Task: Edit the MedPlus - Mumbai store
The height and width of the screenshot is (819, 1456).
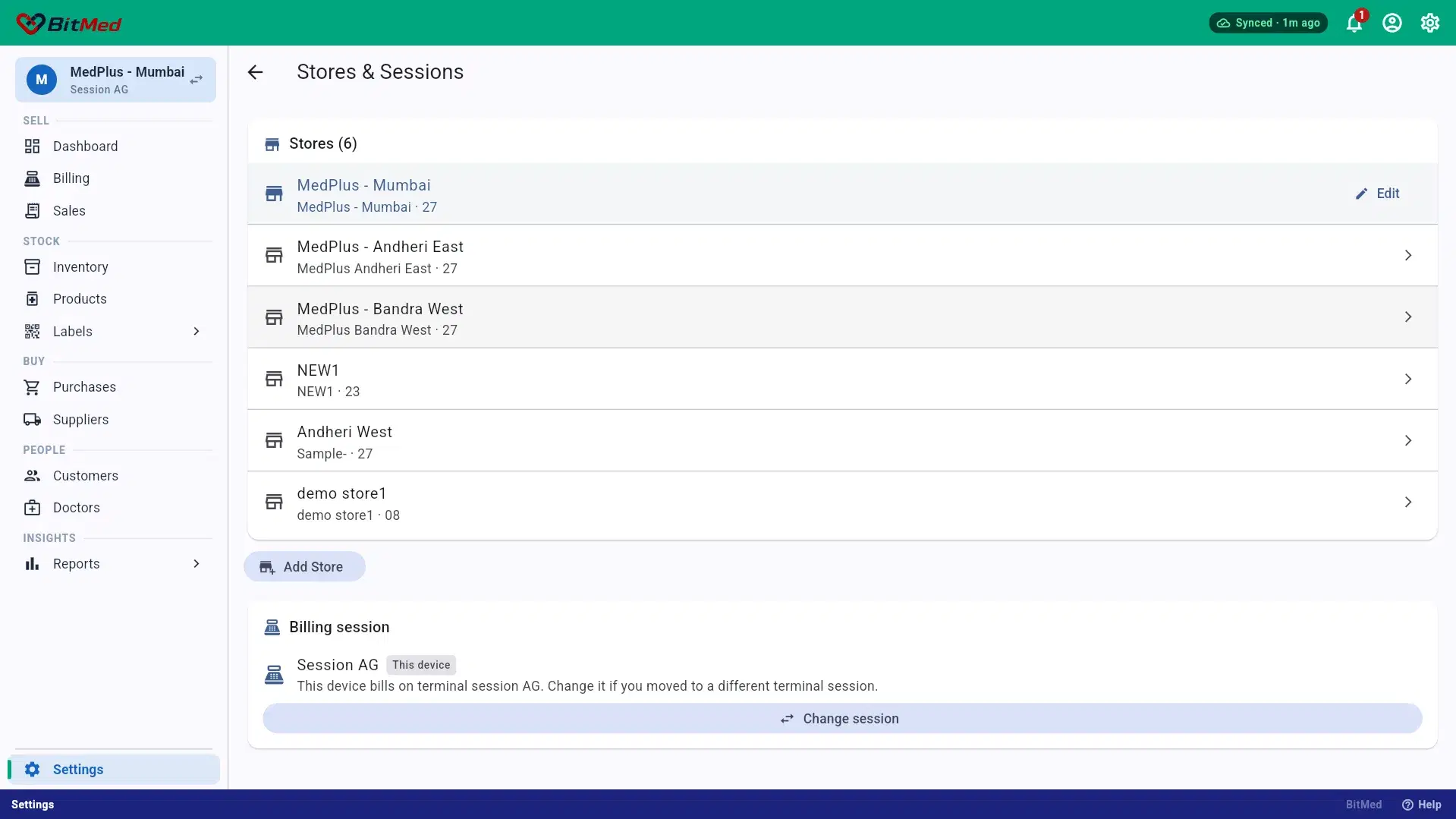Action: (1378, 194)
